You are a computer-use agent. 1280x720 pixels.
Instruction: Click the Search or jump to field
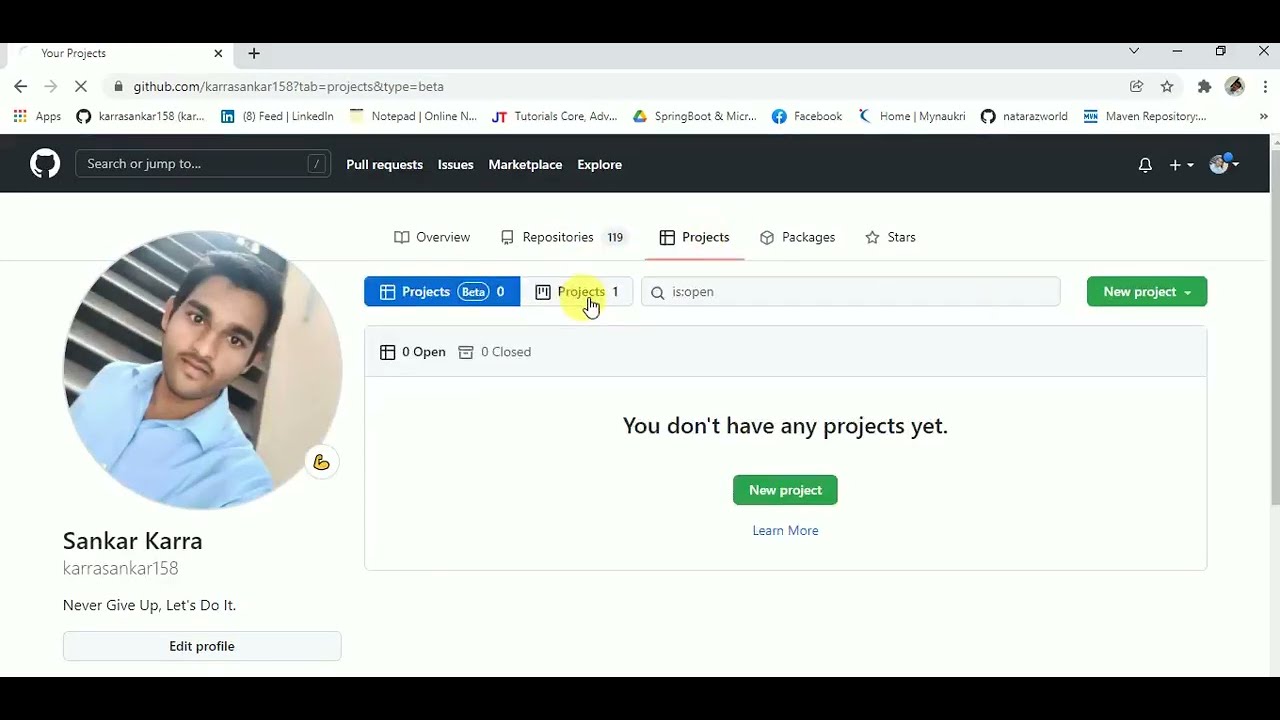203,164
